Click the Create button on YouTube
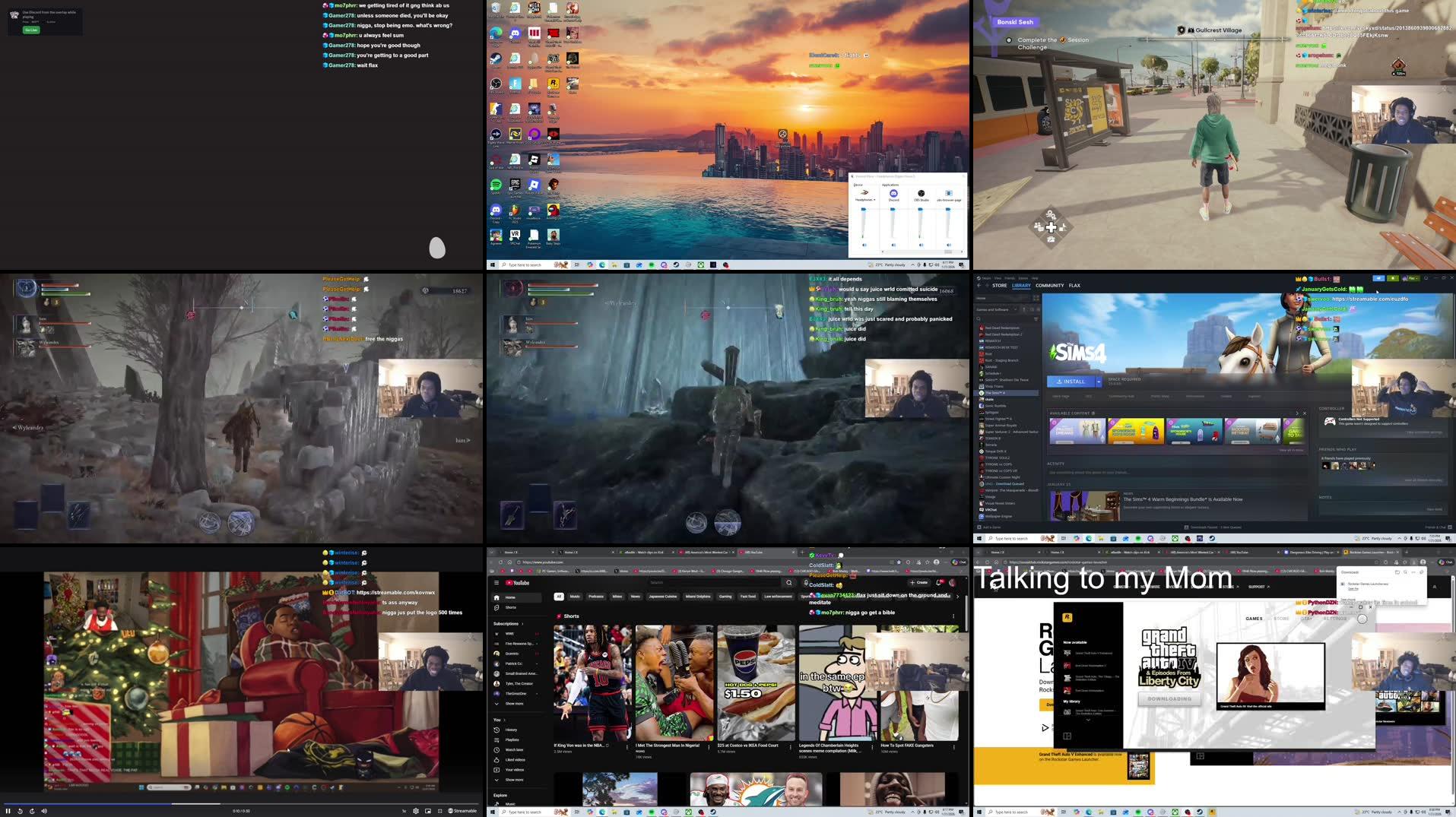 pos(918,582)
